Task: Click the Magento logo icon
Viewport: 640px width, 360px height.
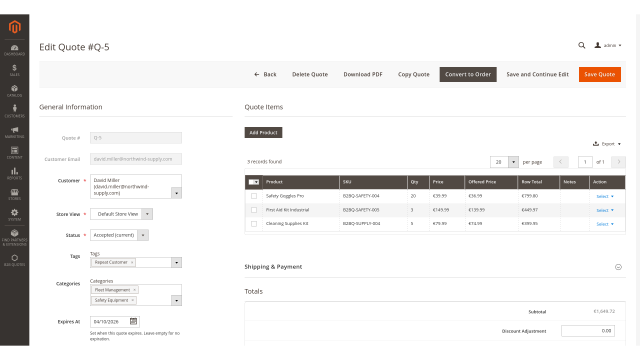Action: coord(15,27)
